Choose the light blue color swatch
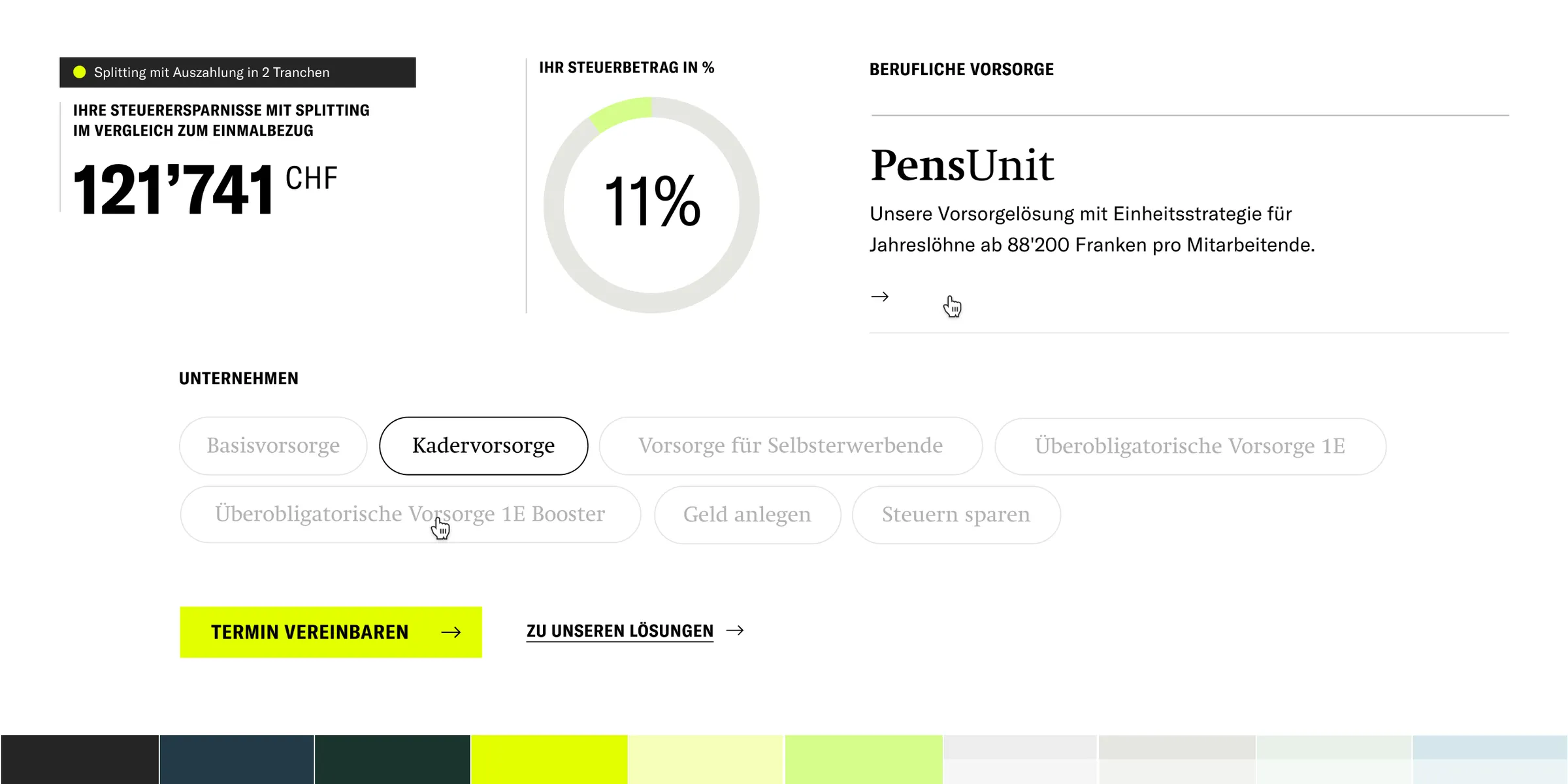1568x784 pixels. 1490,759
